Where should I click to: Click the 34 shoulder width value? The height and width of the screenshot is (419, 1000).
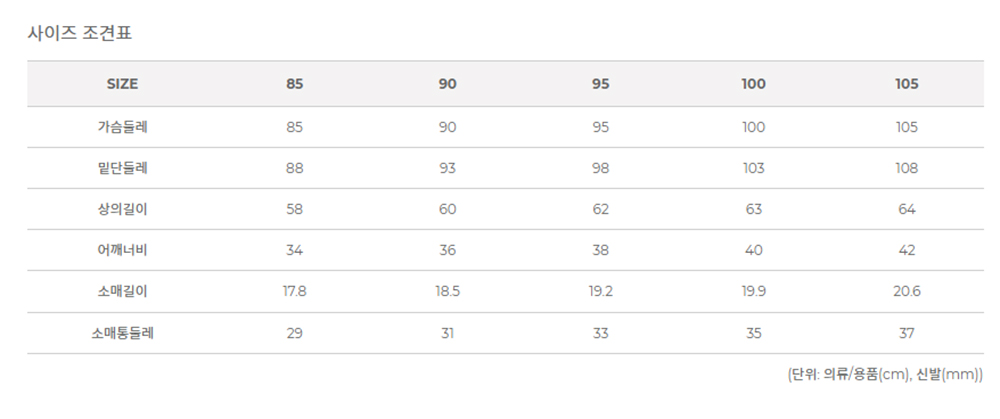coord(295,250)
